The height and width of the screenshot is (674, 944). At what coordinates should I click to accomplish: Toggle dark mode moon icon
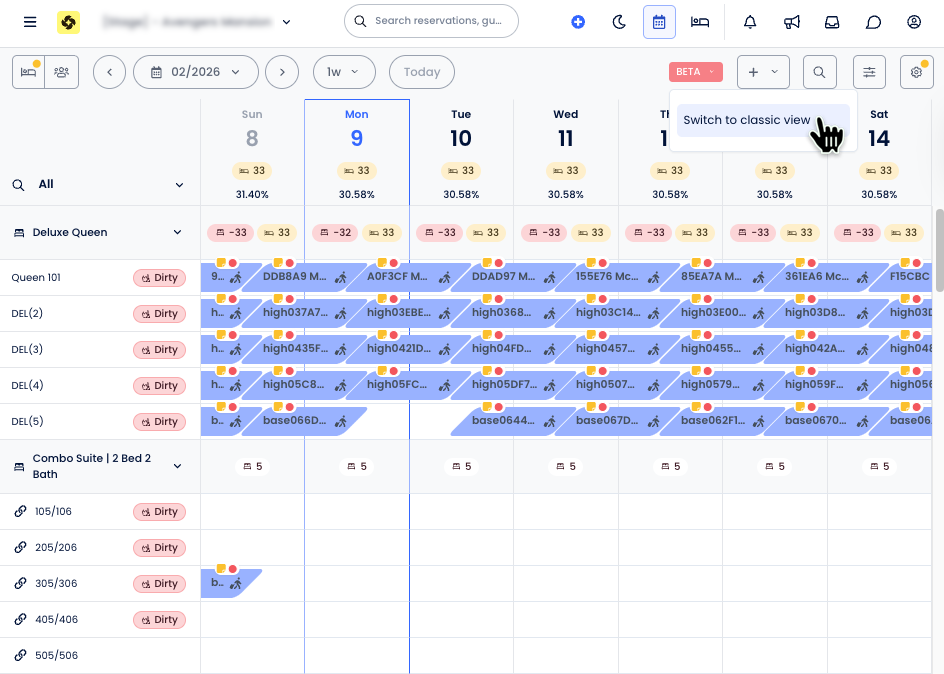coord(619,22)
